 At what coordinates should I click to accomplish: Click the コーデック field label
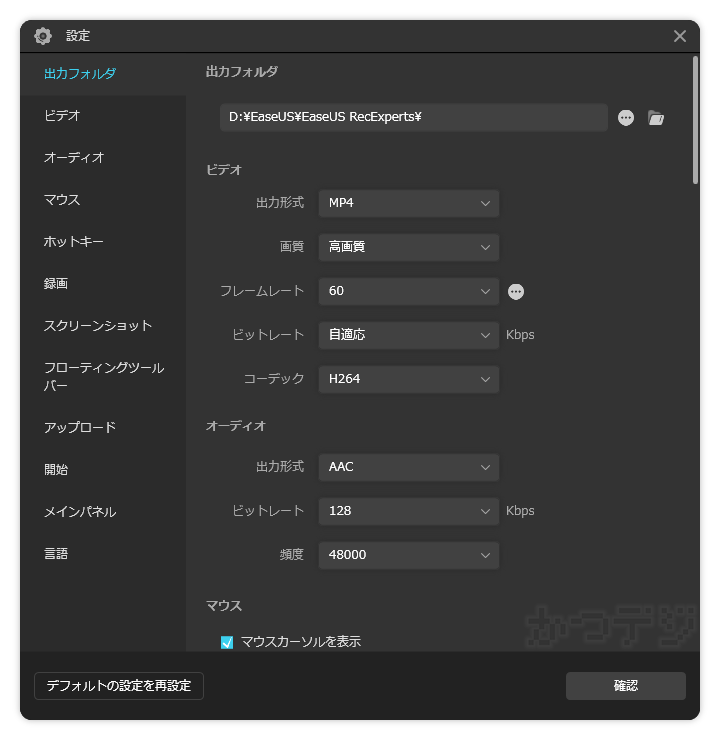coord(274,379)
